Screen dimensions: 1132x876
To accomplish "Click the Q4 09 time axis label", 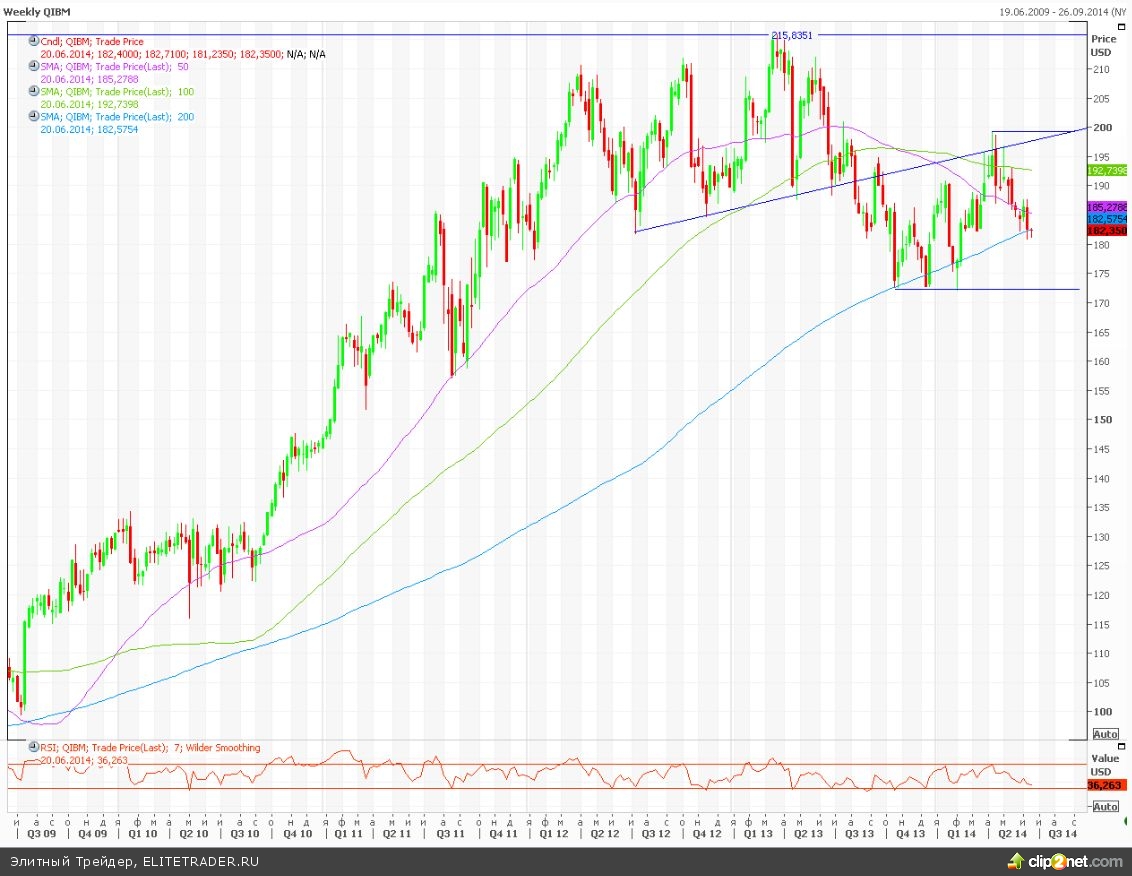I will pyautogui.click(x=92, y=833).
